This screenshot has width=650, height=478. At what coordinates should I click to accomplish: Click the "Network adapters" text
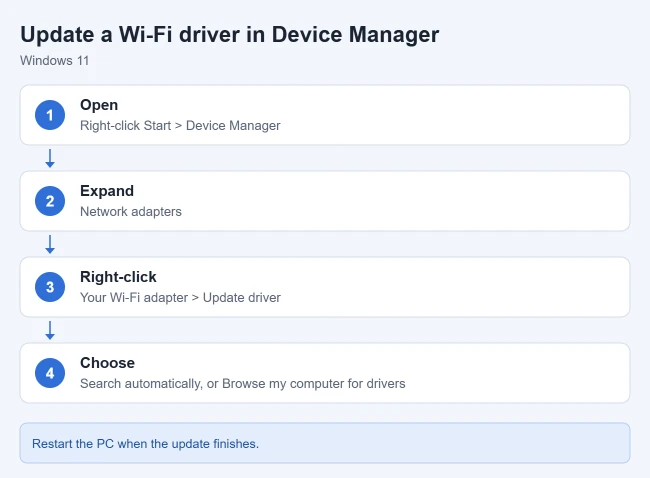pos(131,211)
